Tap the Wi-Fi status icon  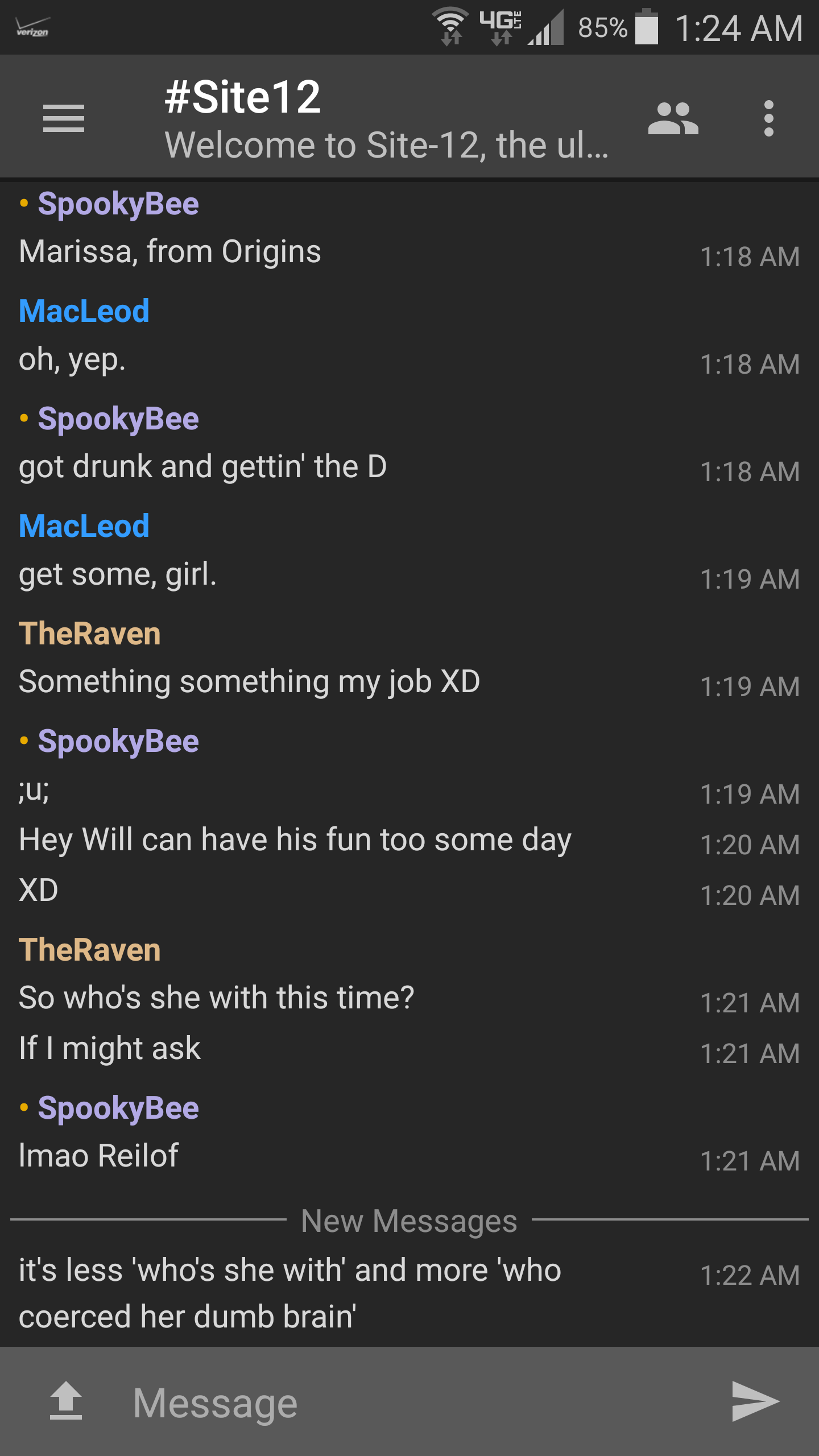(450, 26)
